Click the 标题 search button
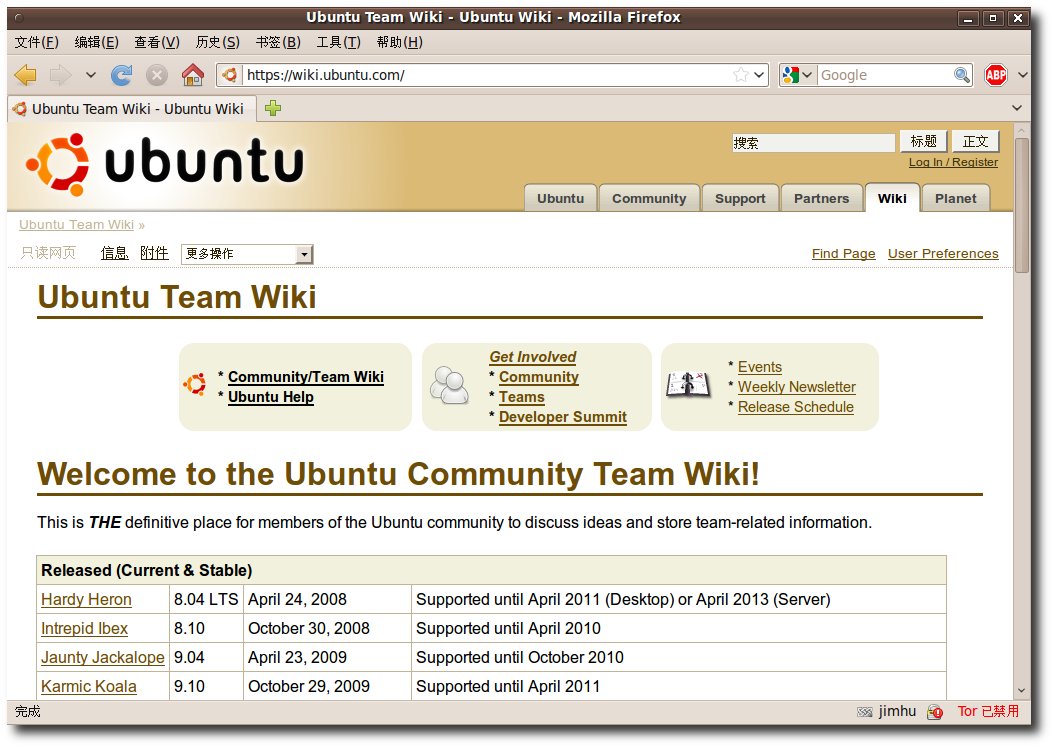1054x748 pixels. 923,142
